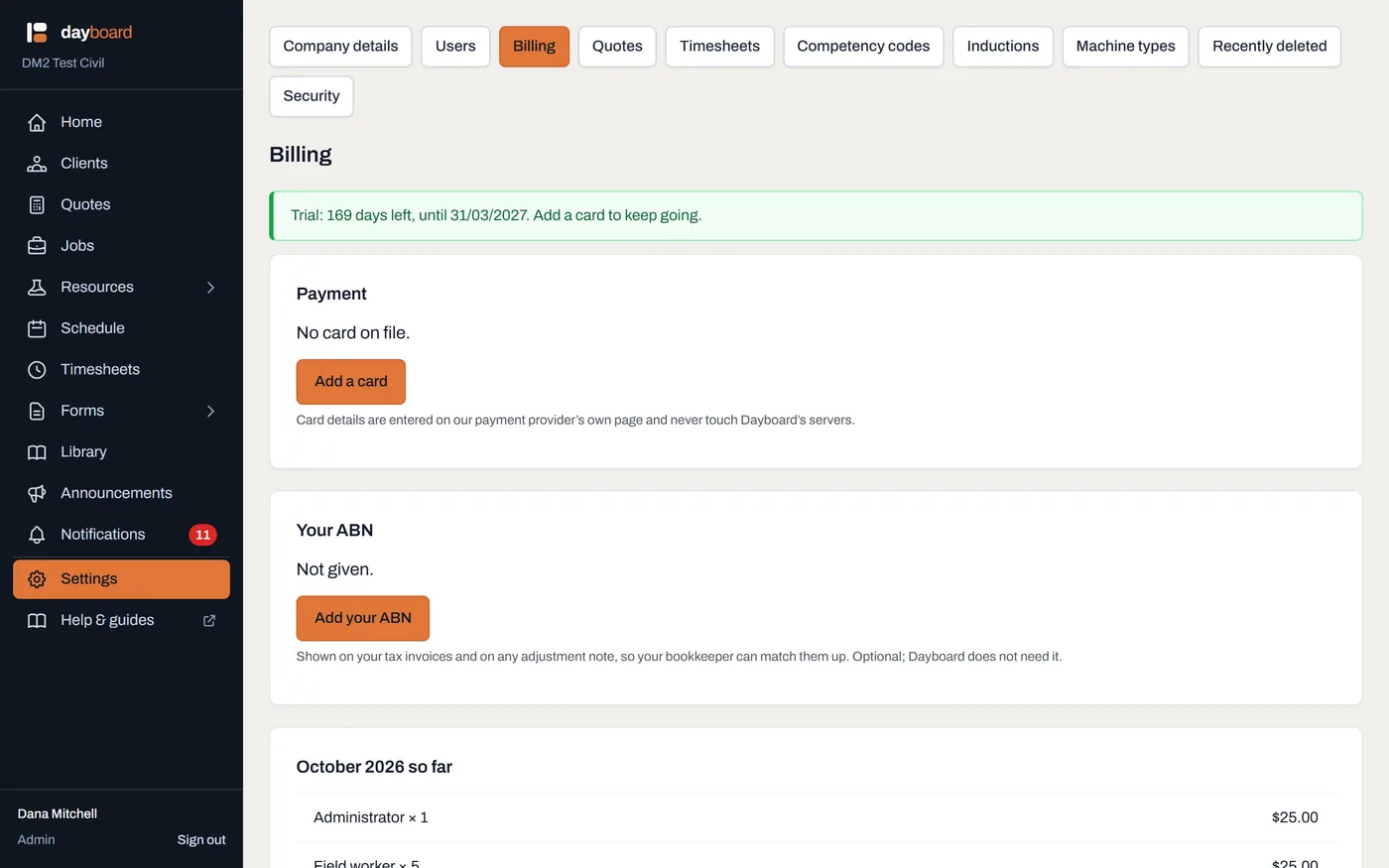Click the Notifications bell icon

click(37, 535)
